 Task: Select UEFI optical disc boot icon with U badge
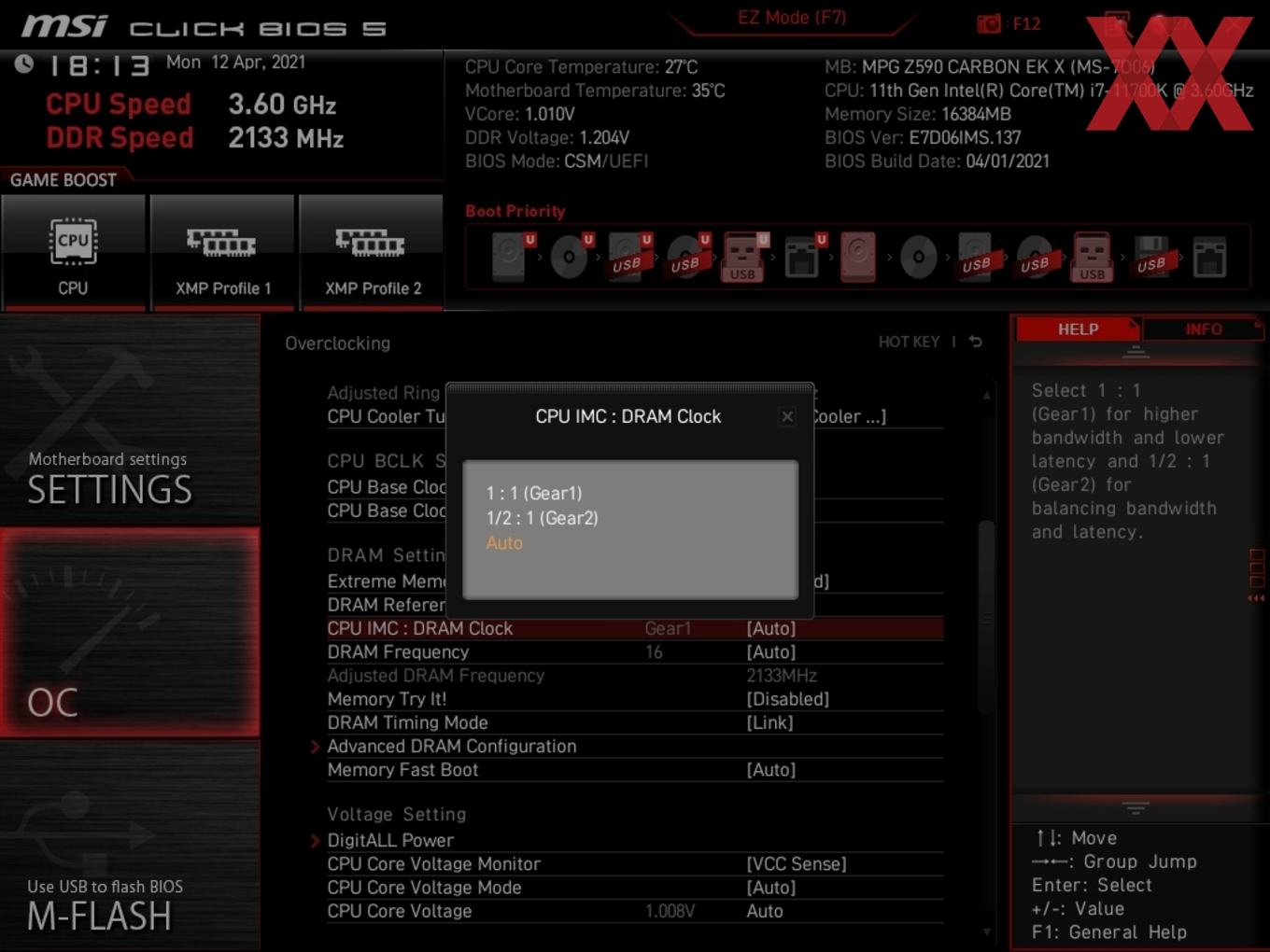[570, 257]
